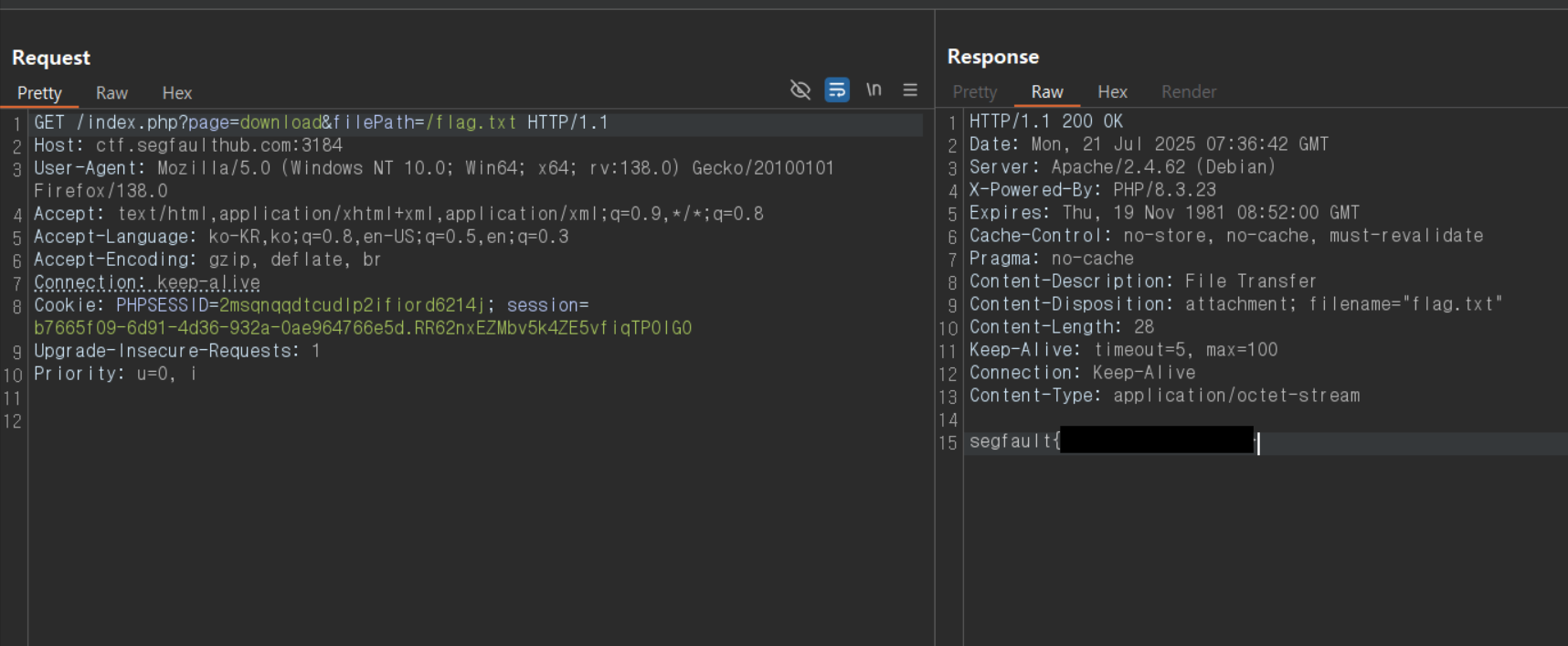Image resolution: width=1568 pixels, height=646 pixels.
Task: Click the HTTP/1.1 200 OK status line
Action: (x=1046, y=122)
